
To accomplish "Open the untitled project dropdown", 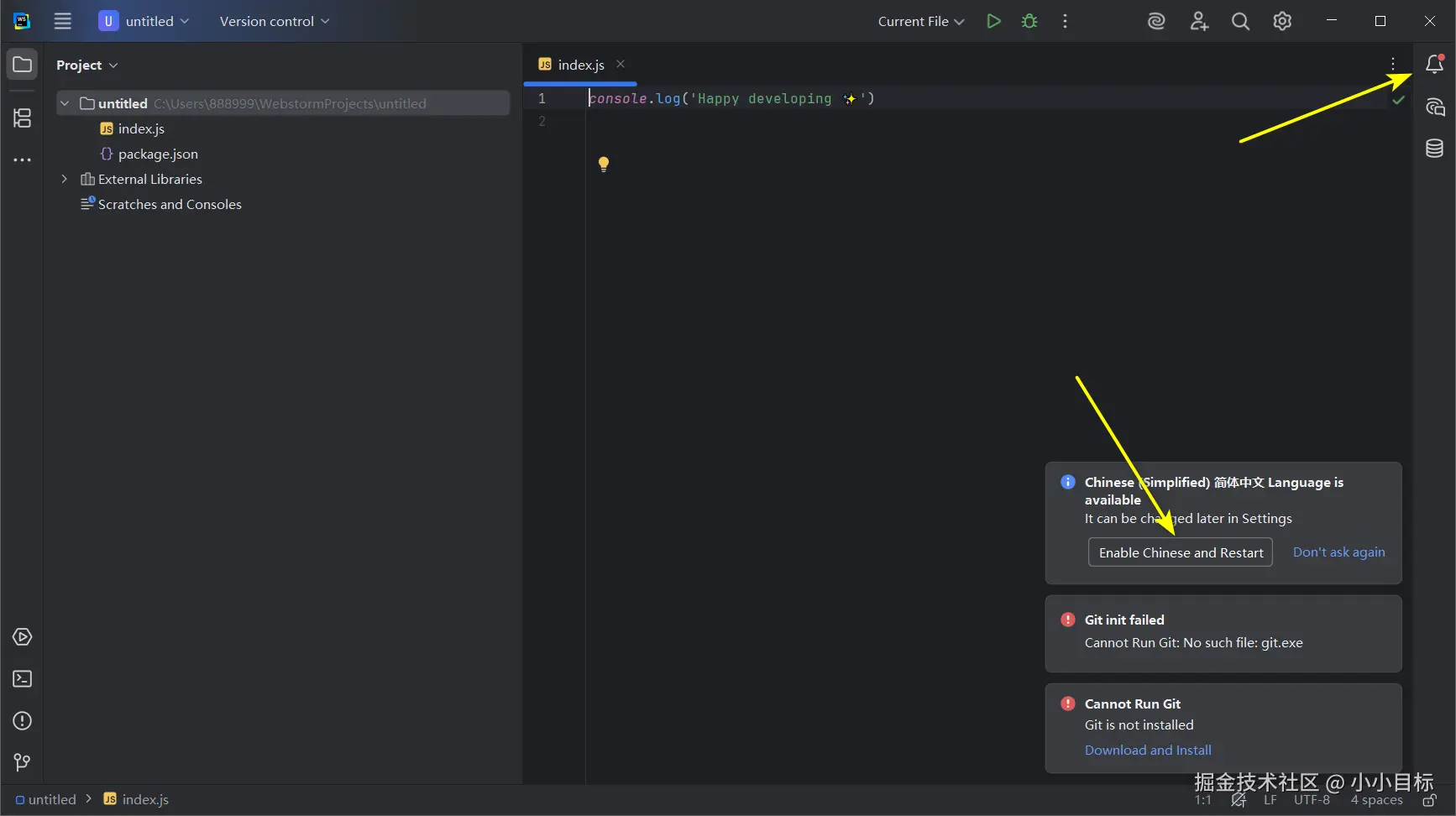I will click(144, 21).
